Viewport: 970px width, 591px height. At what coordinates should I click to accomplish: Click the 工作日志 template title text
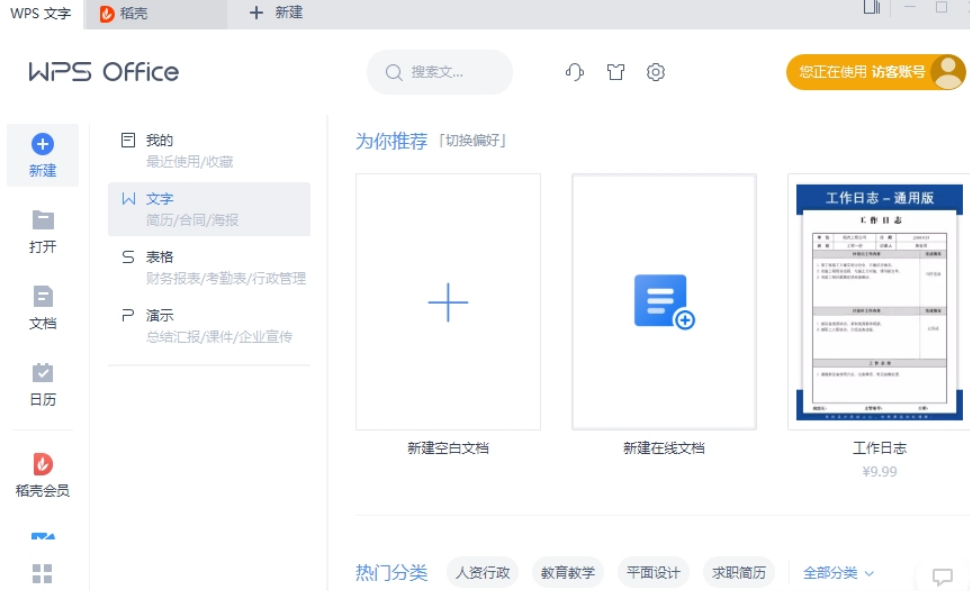coord(879,448)
